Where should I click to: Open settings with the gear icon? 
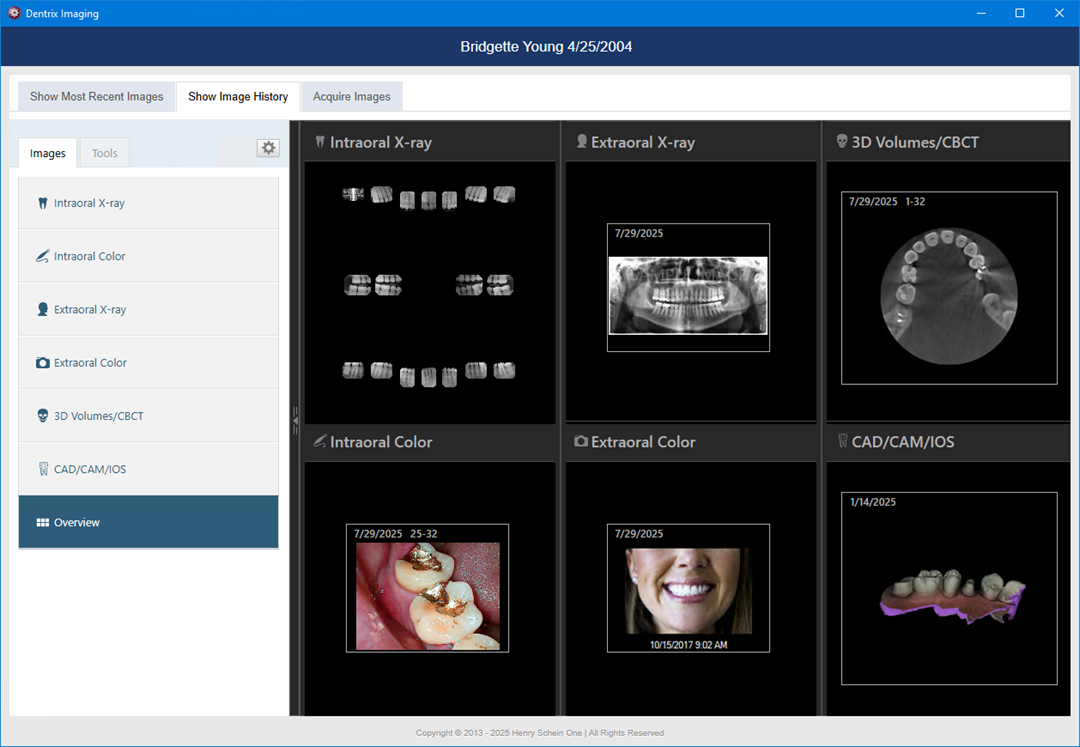tap(269, 147)
